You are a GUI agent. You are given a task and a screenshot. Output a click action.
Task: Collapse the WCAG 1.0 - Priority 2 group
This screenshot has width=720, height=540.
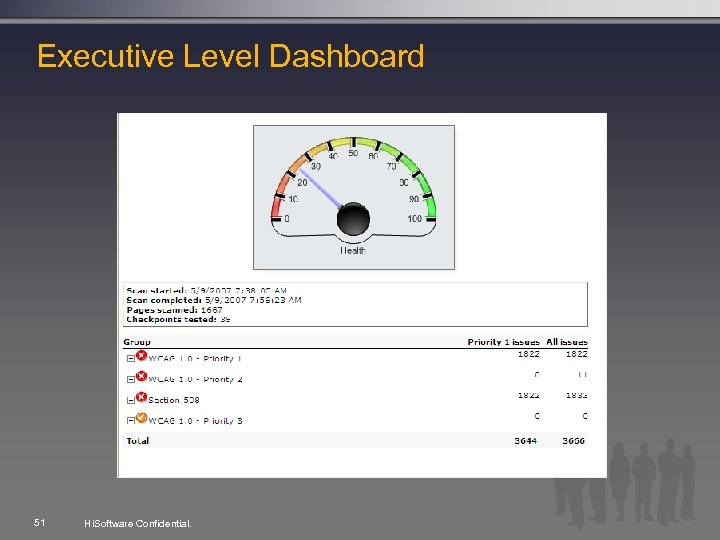(130, 379)
